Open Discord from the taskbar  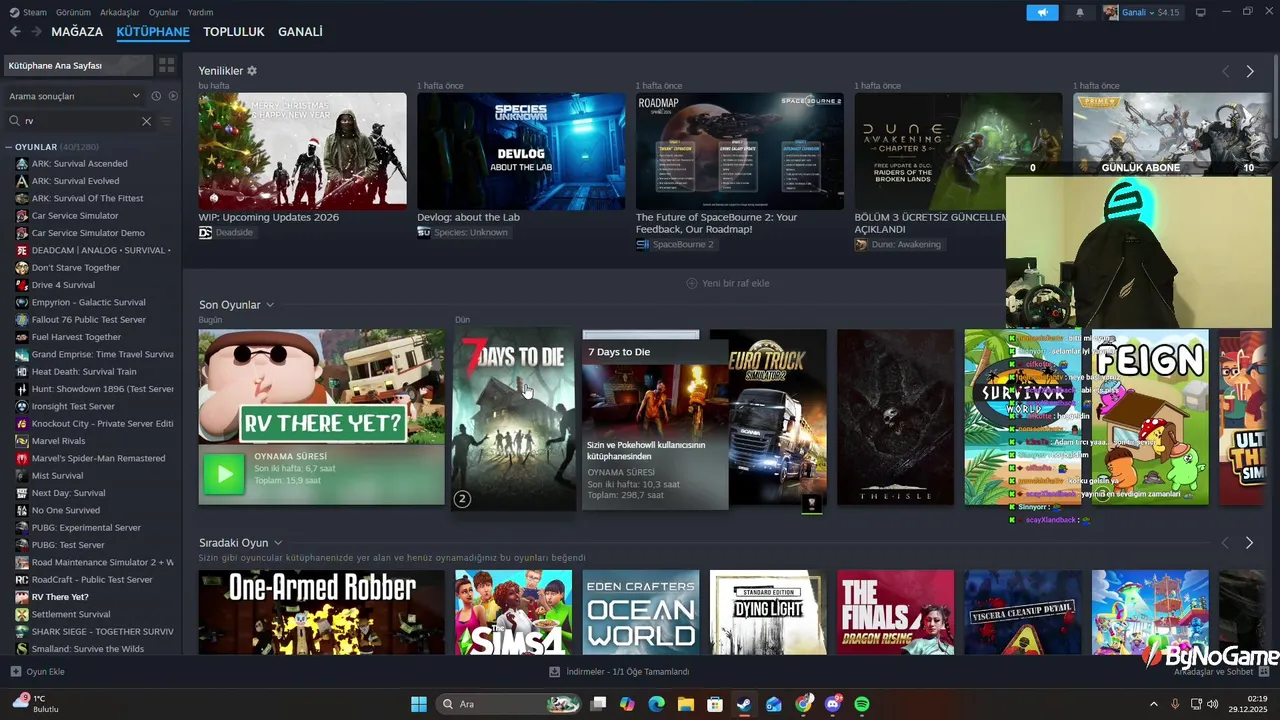(833, 704)
